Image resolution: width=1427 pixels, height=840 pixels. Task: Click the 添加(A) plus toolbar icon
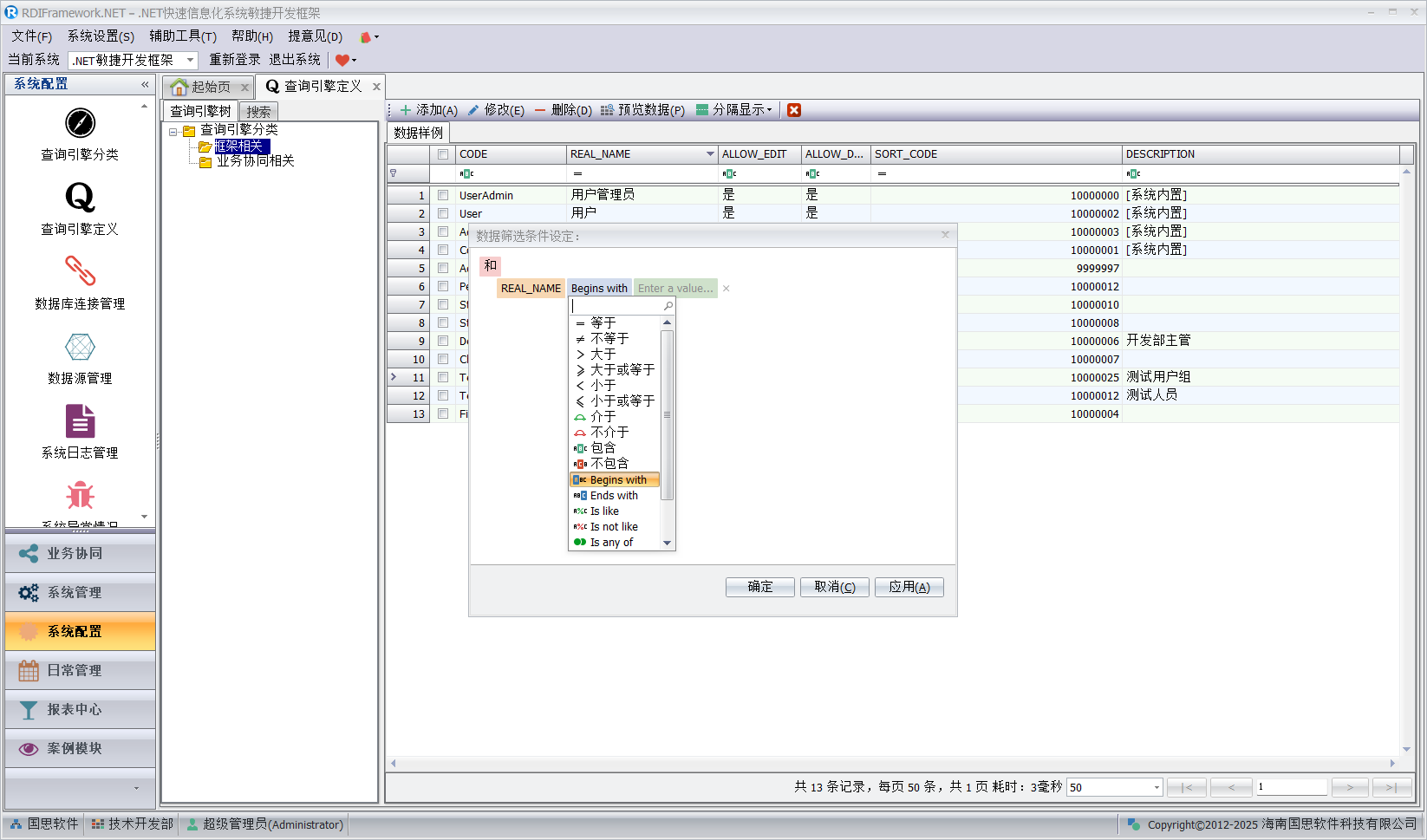tap(406, 110)
